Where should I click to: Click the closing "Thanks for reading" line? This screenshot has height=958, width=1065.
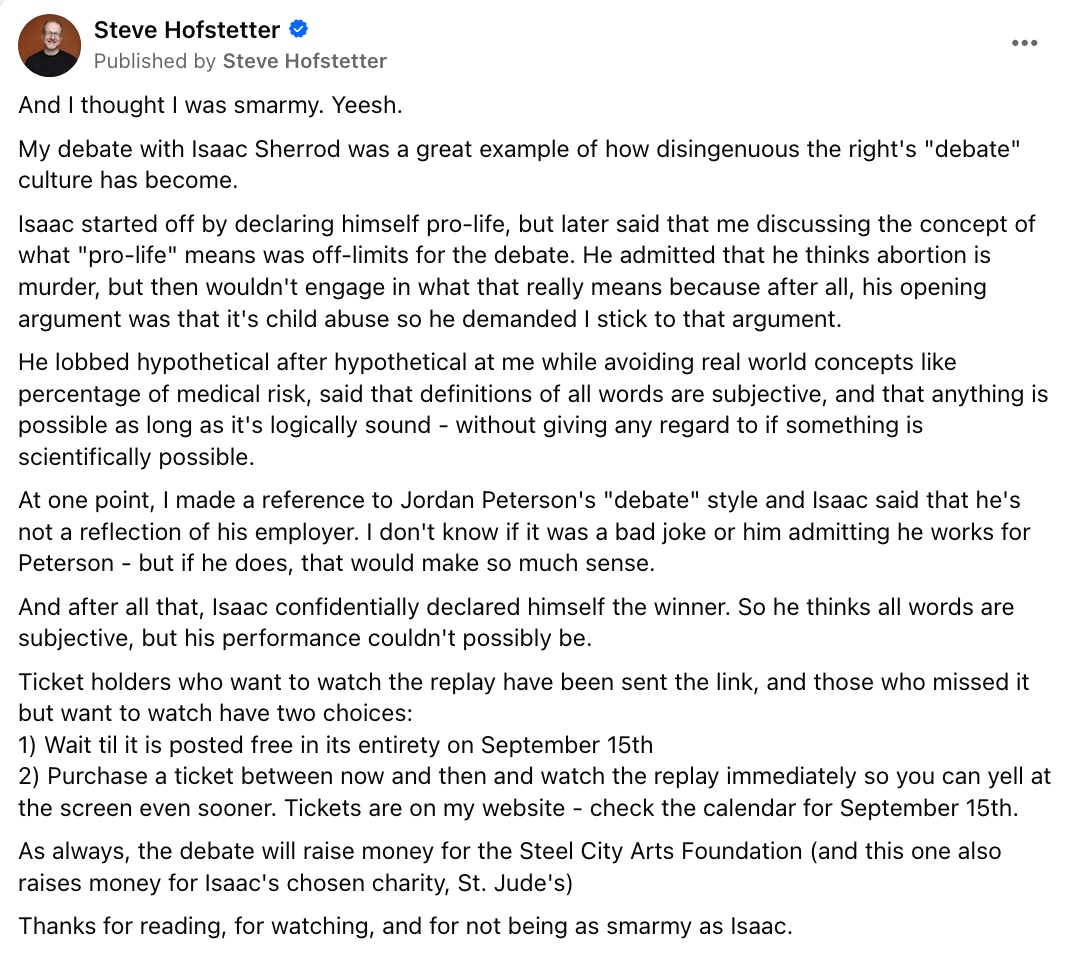pyautogui.click(x=405, y=927)
